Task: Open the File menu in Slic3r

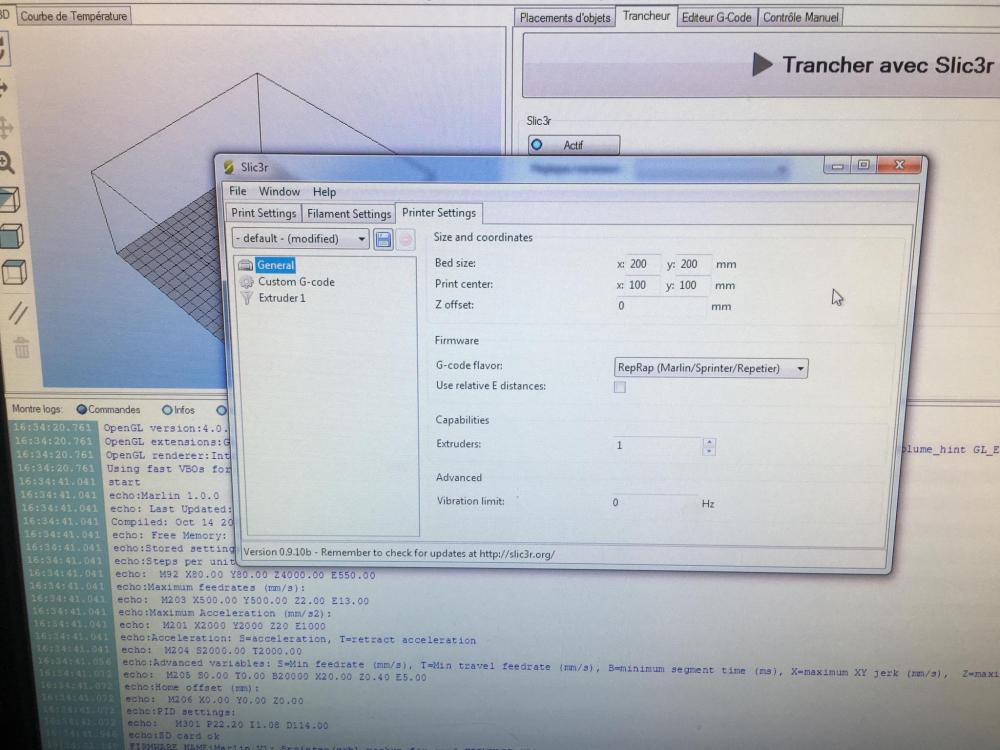Action: click(x=238, y=191)
